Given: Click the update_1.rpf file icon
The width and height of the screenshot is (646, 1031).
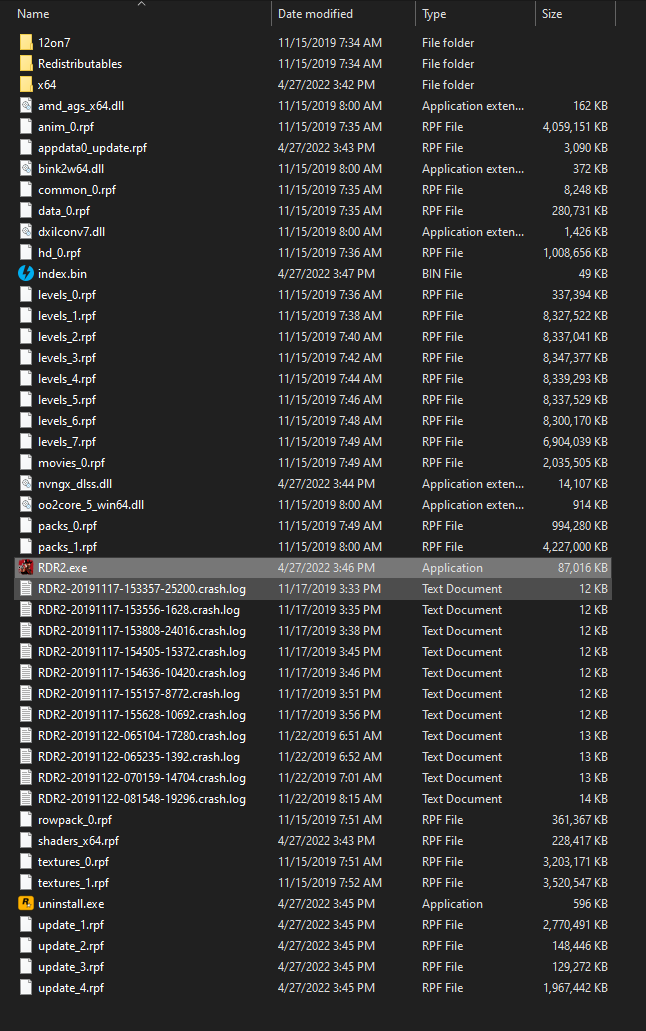Looking at the screenshot, I should [26, 924].
